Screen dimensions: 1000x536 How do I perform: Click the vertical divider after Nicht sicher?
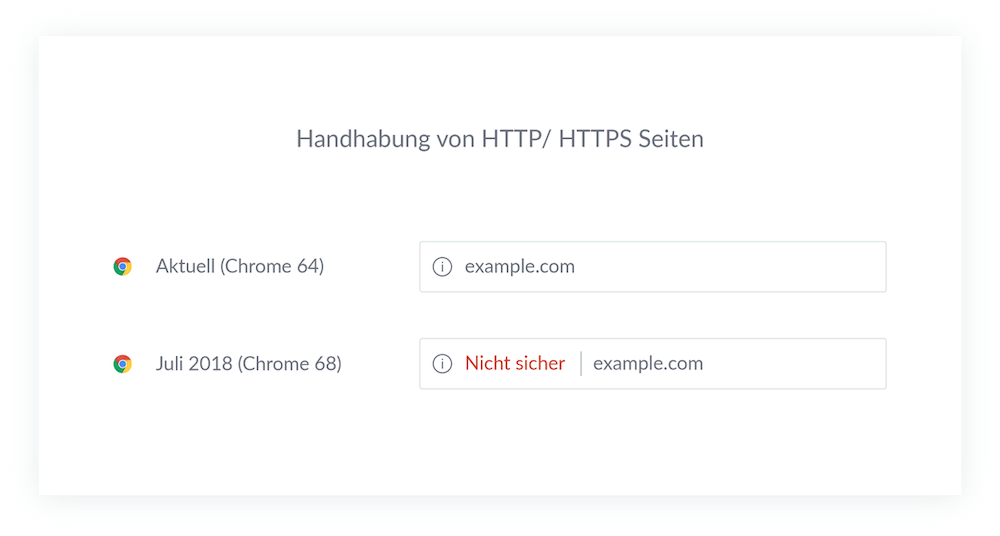(x=581, y=364)
